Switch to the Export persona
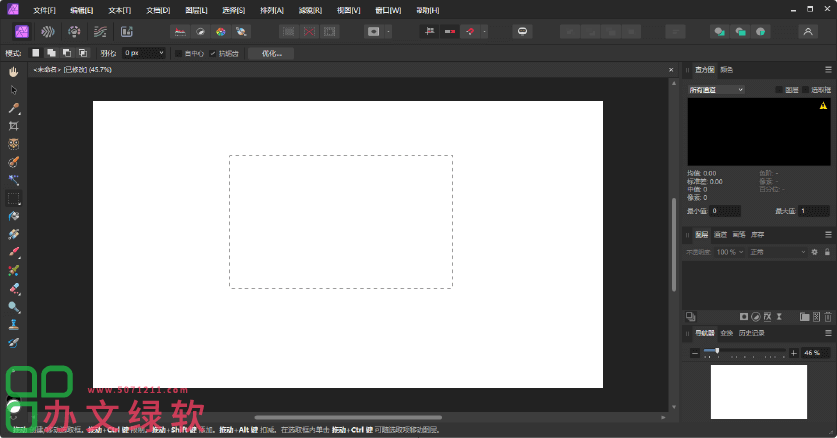Image resolution: width=837 pixels, height=438 pixels. coord(127,31)
